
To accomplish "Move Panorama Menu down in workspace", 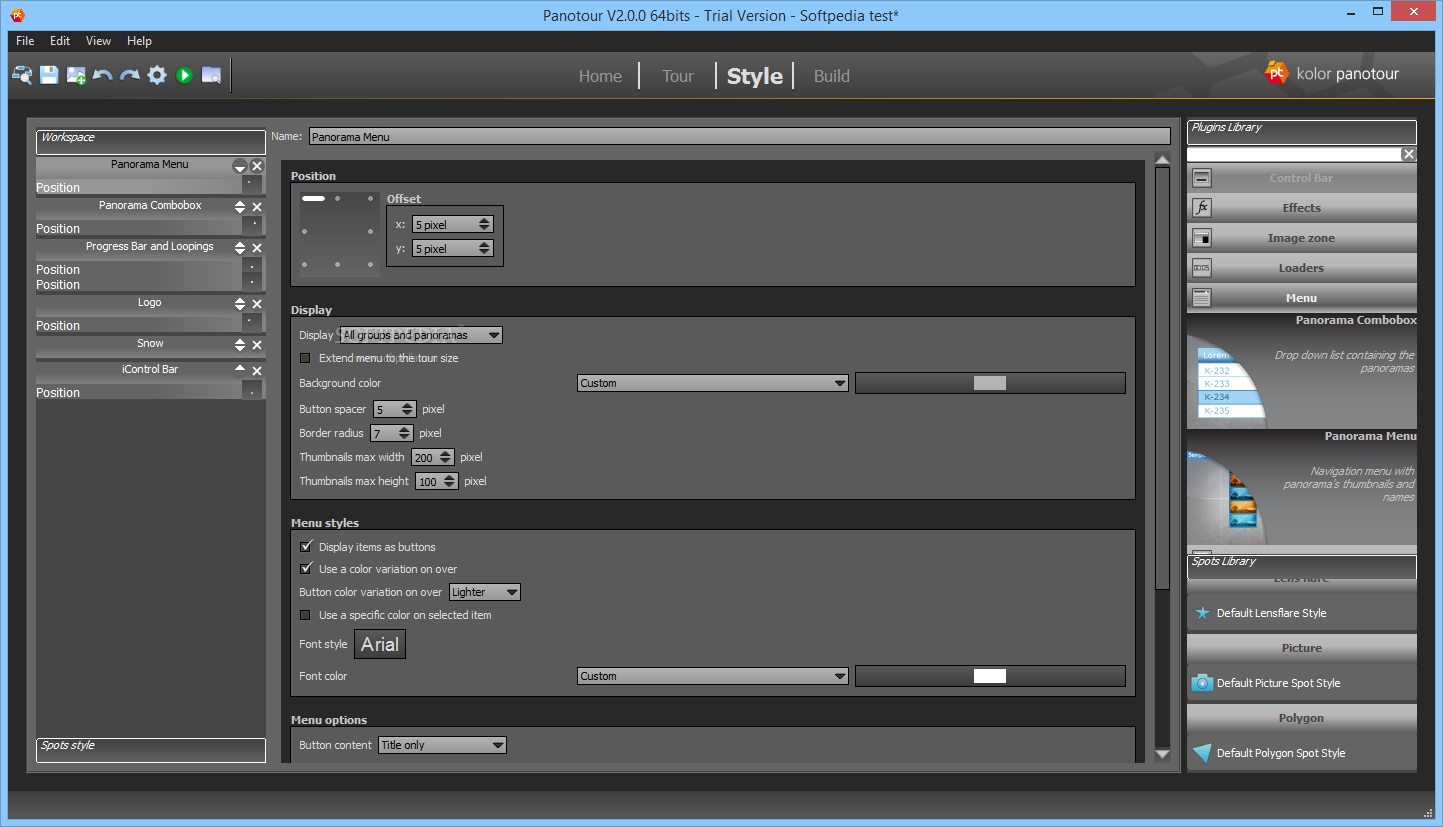I will point(240,166).
